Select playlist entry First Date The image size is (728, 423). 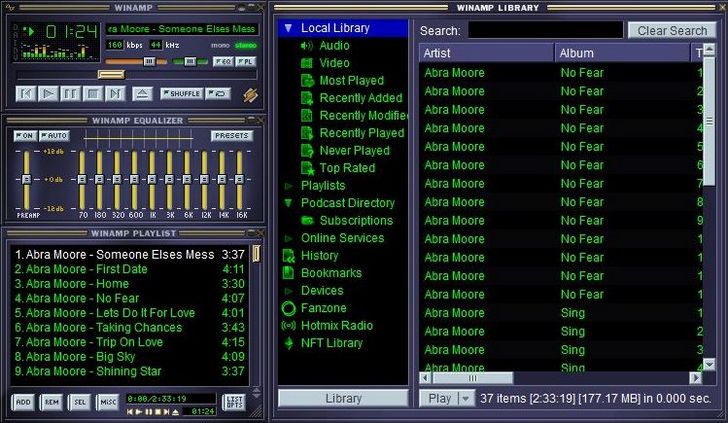point(129,269)
